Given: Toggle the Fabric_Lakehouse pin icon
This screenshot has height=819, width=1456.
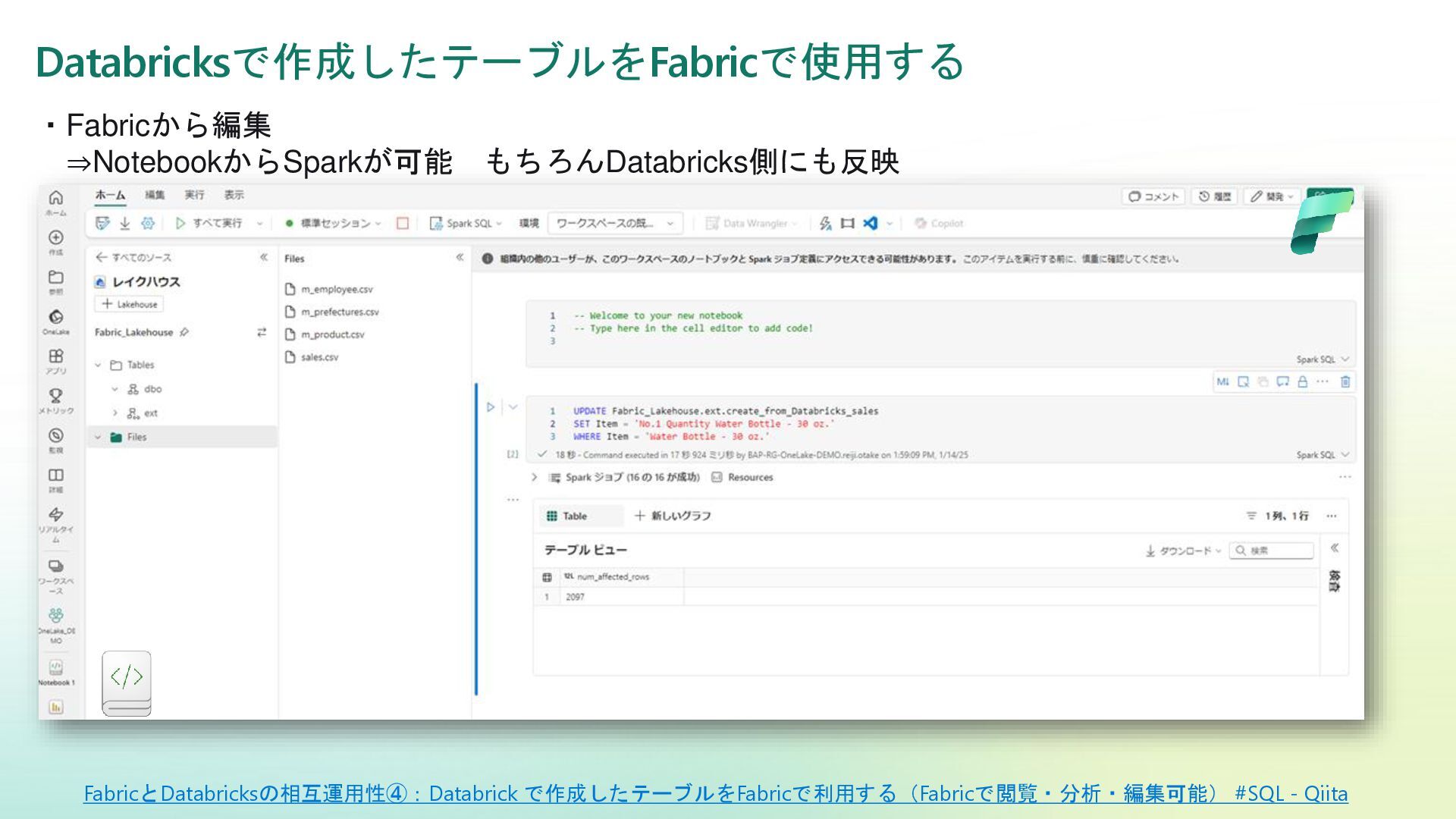Looking at the screenshot, I should (184, 332).
